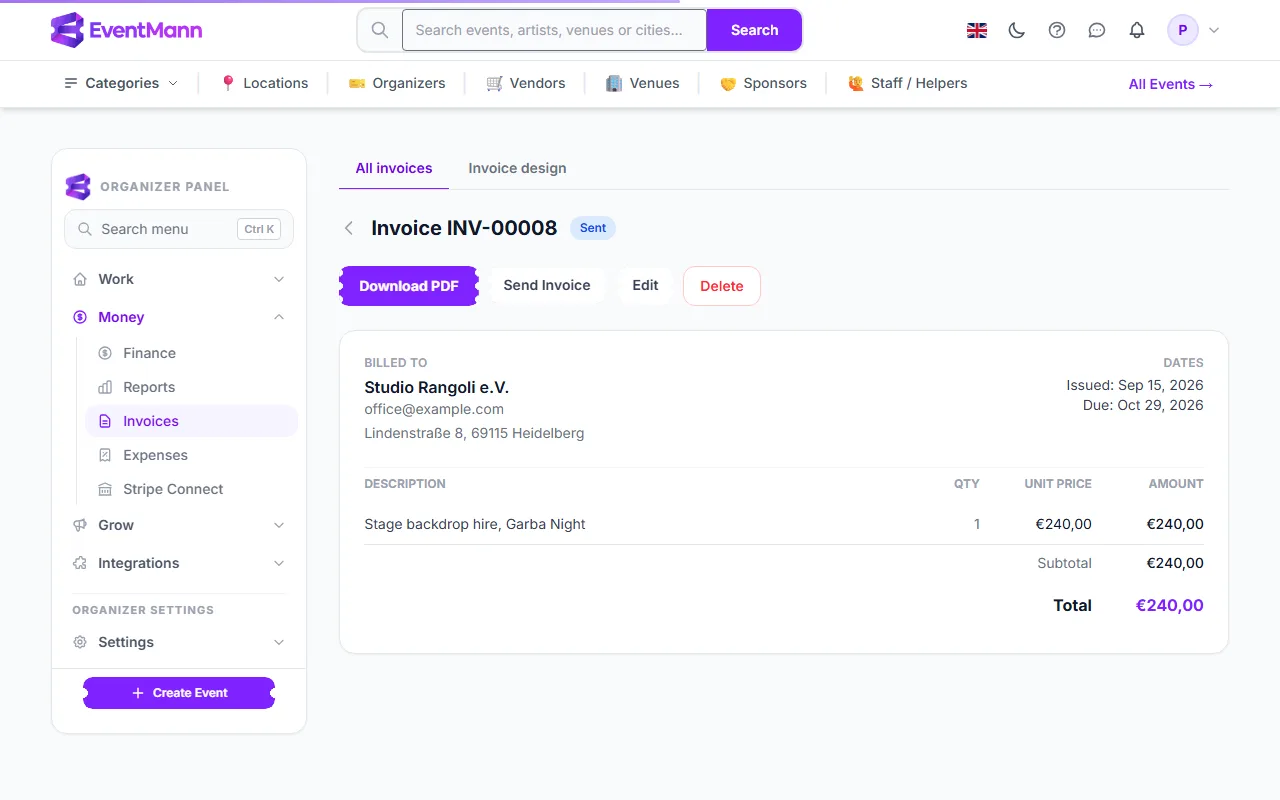Follow the All Events link
Viewport: 1280px width, 800px height.
(1171, 84)
